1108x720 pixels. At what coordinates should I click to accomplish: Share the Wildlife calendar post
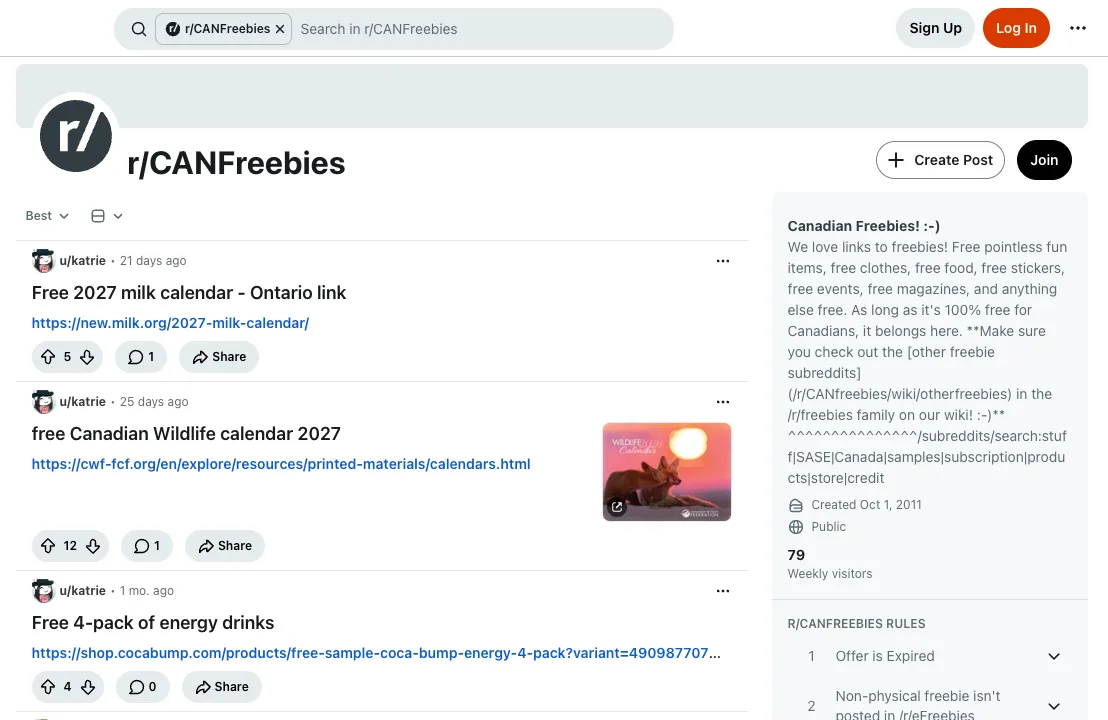pyautogui.click(x=225, y=545)
